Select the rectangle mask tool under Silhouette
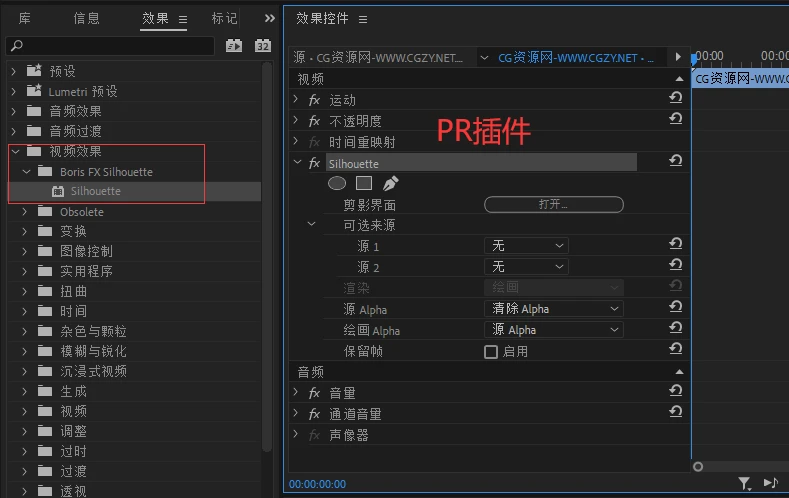This screenshot has height=498, width=789. point(364,183)
